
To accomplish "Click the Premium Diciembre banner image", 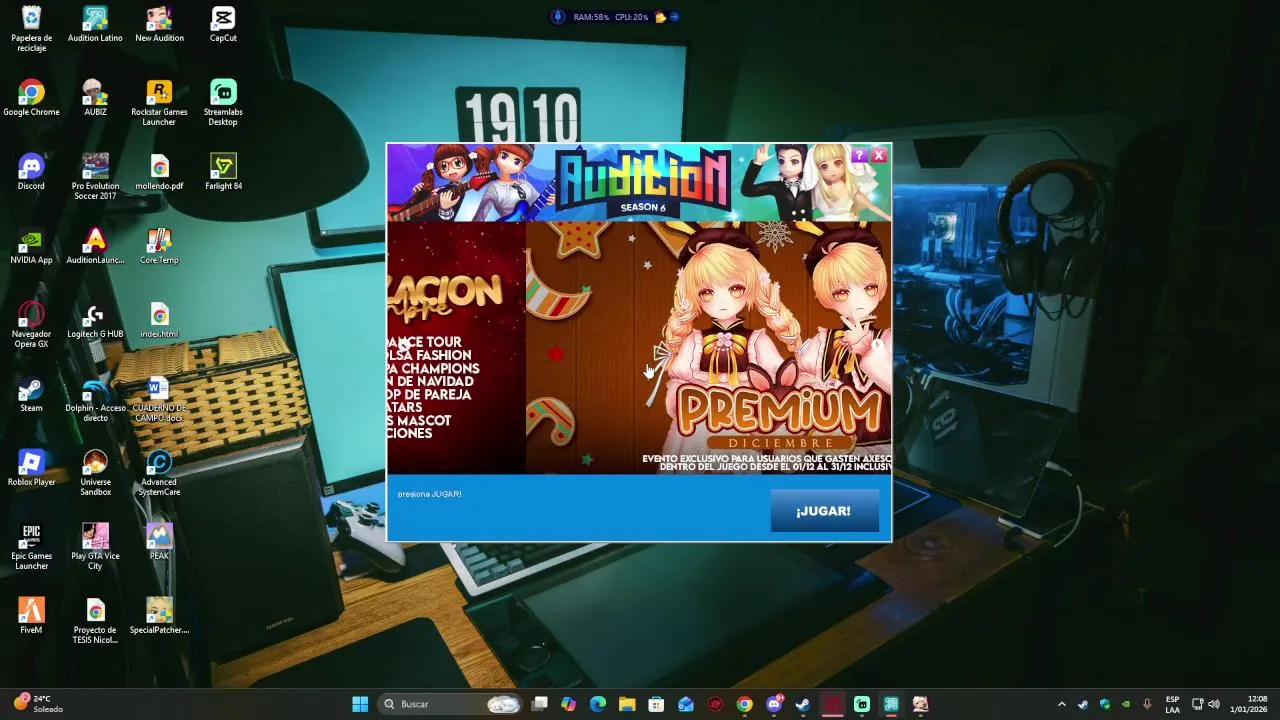I will click(709, 348).
